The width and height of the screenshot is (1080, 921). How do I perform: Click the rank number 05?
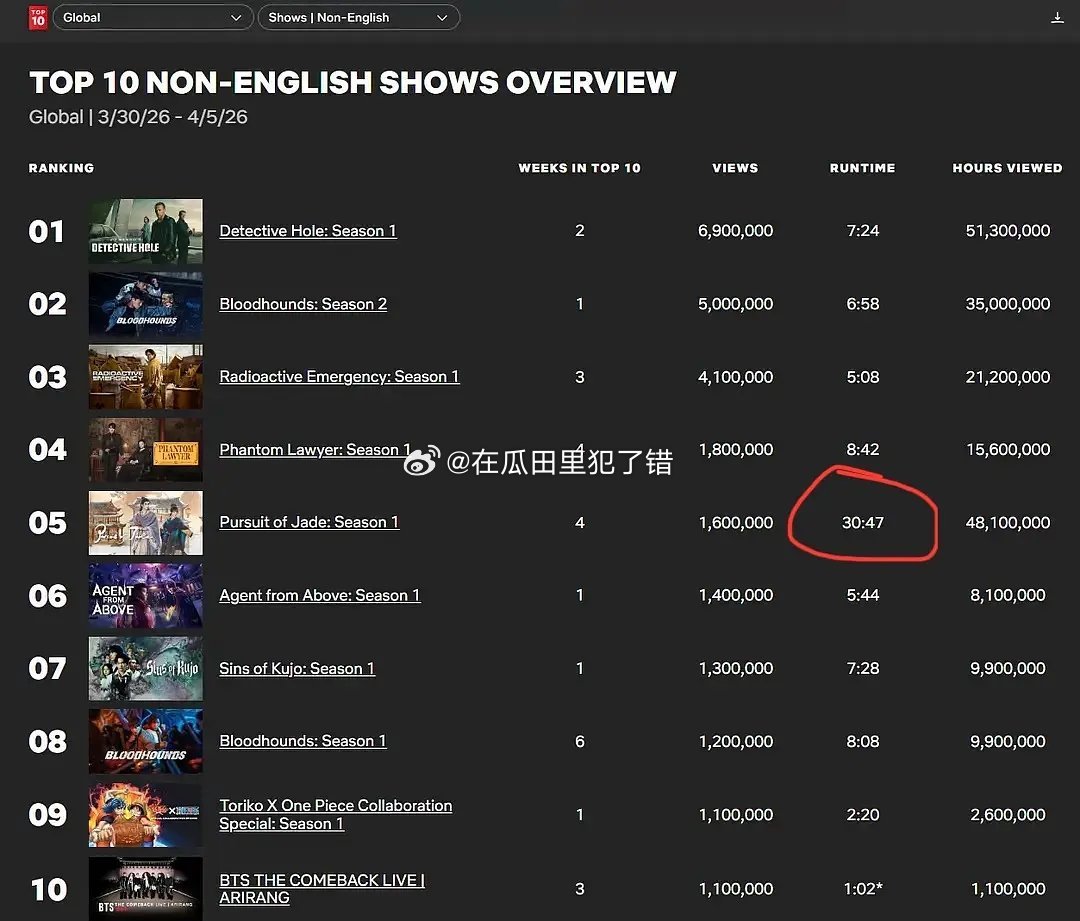[48, 523]
